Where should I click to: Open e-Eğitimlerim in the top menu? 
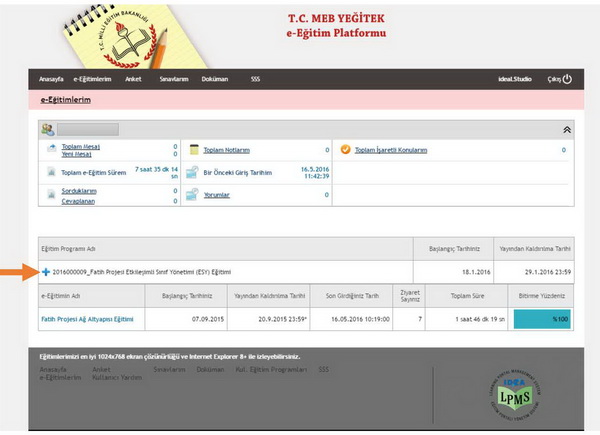click(92, 79)
